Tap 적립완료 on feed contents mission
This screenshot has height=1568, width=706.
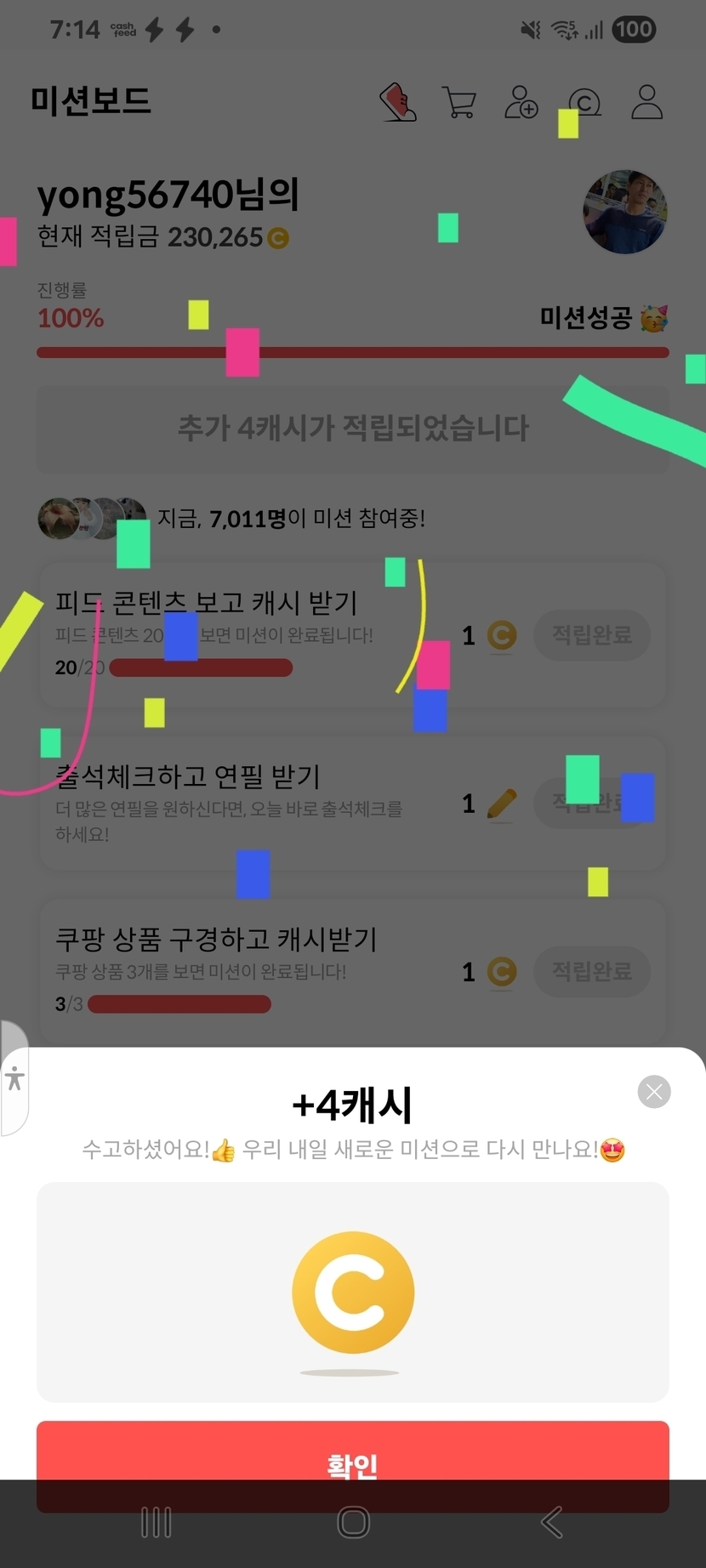pos(592,634)
